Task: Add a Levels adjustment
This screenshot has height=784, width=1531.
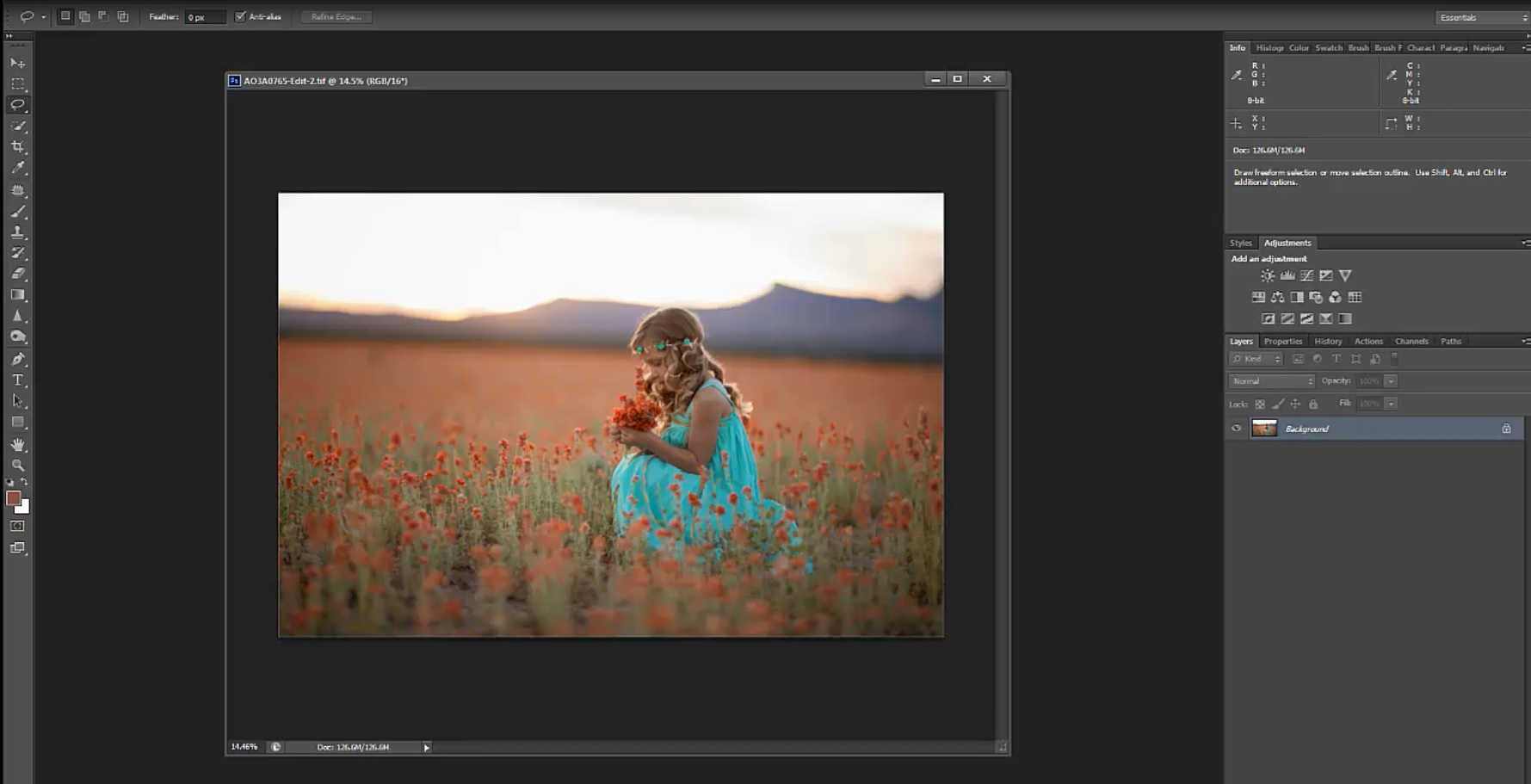Action: click(x=1287, y=276)
